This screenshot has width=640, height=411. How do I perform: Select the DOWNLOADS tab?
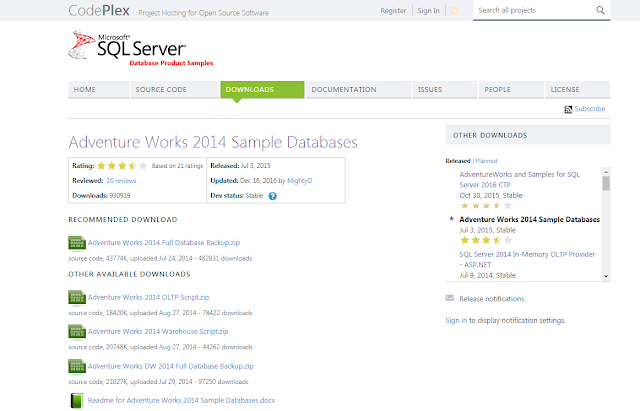(262, 89)
